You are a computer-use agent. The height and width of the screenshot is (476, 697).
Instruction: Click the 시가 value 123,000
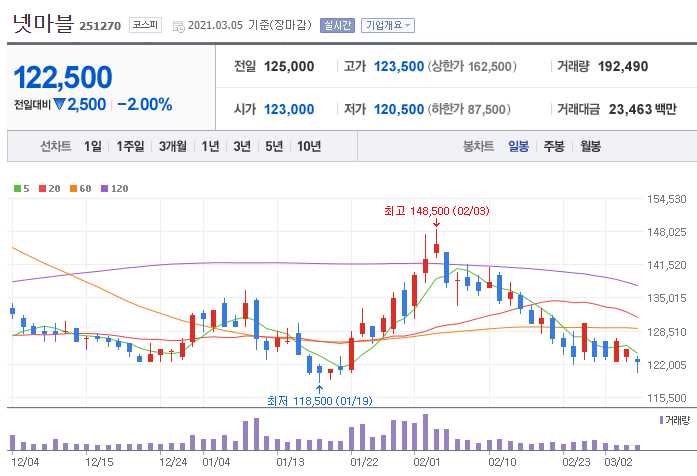[x=289, y=109]
